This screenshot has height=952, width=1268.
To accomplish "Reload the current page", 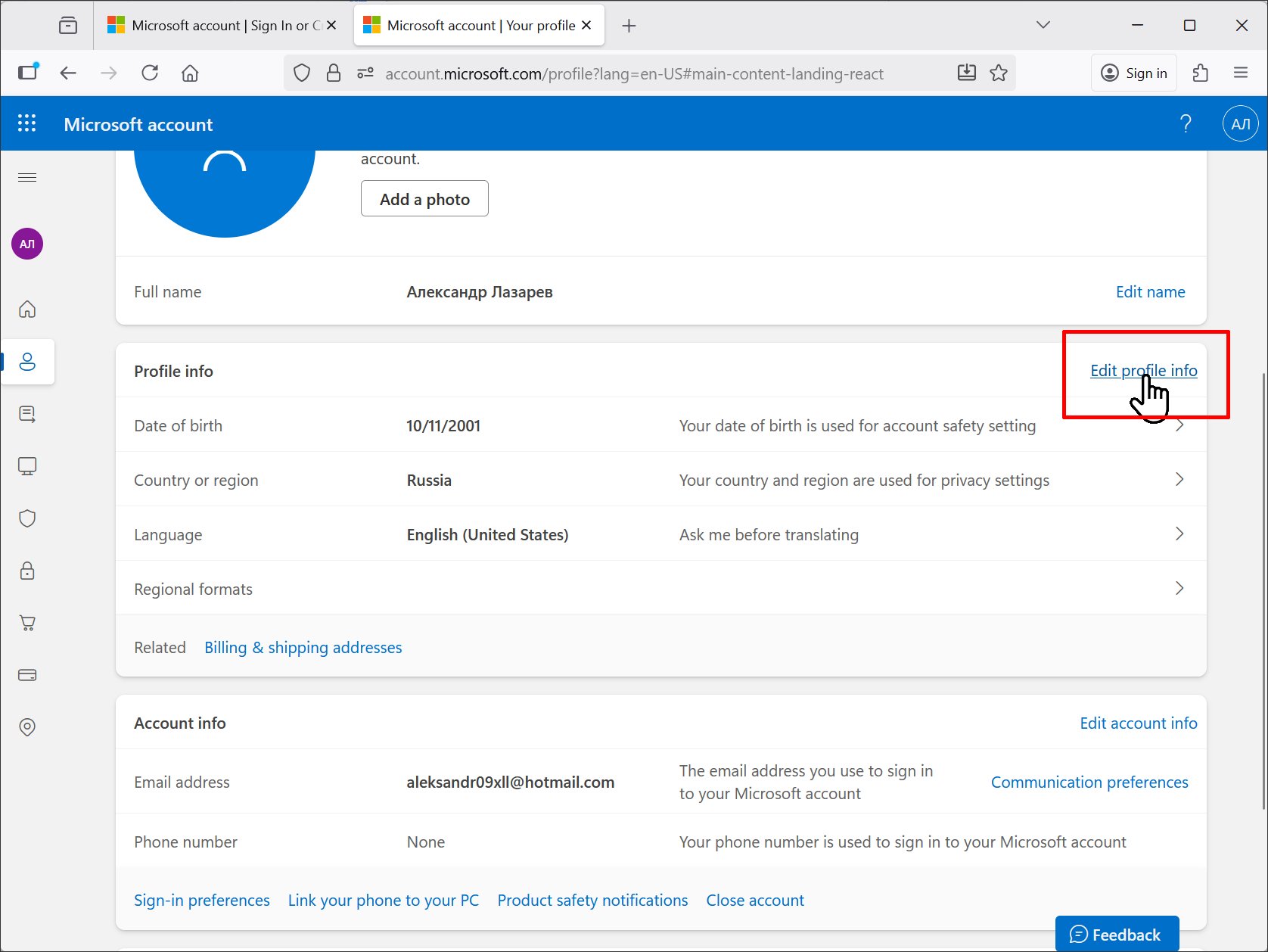I will click(x=150, y=73).
